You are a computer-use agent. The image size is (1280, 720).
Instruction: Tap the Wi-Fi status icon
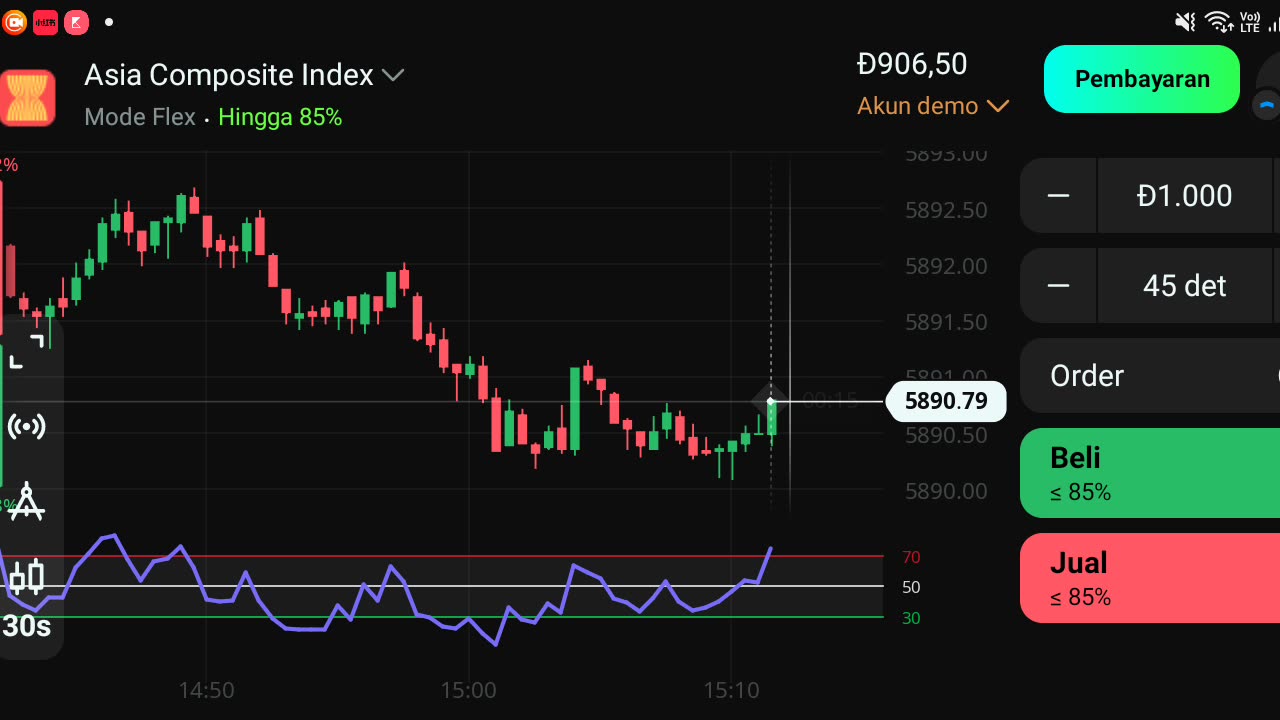[x=1218, y=22]
